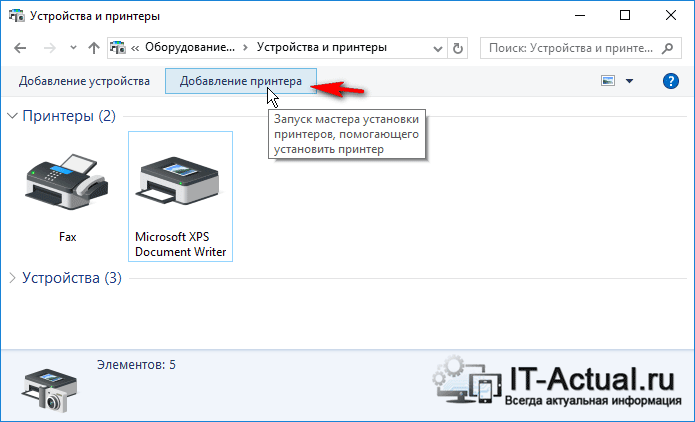Click the Устройства (3) group heading
The image size is (695, 422).
72,278
